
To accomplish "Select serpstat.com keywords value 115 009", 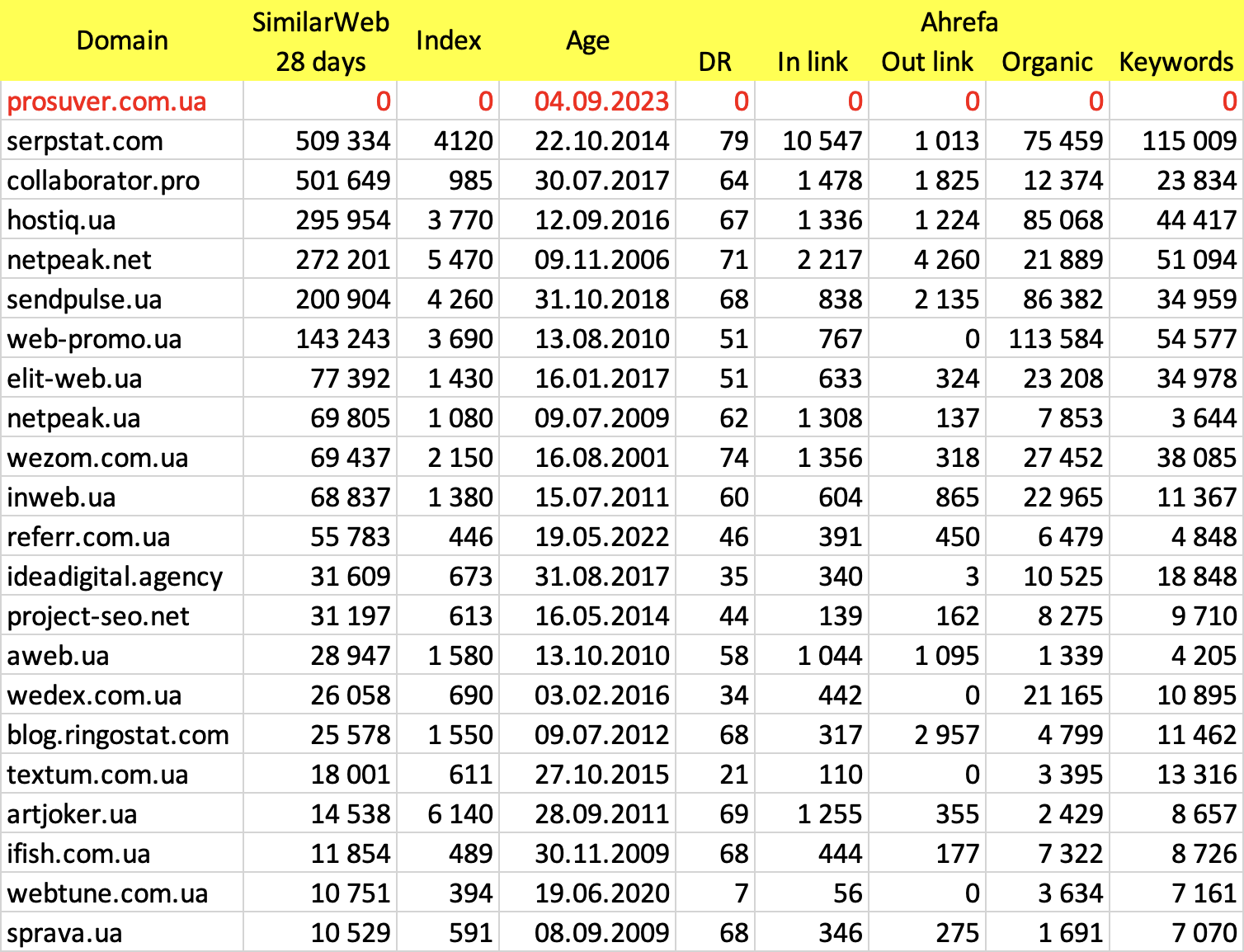I will (x=1189, y=141).
